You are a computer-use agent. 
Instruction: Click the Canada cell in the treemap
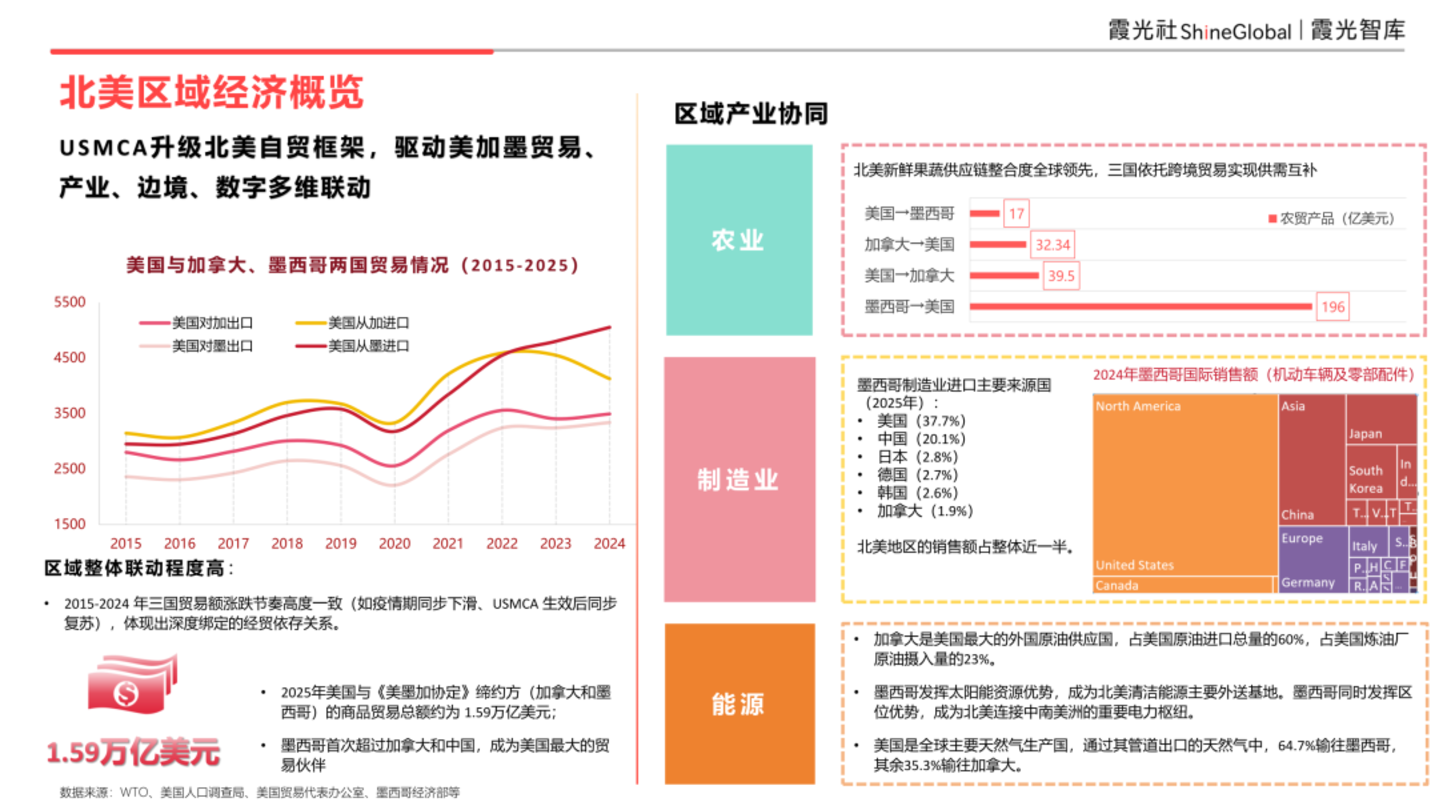click(1185, 585)
